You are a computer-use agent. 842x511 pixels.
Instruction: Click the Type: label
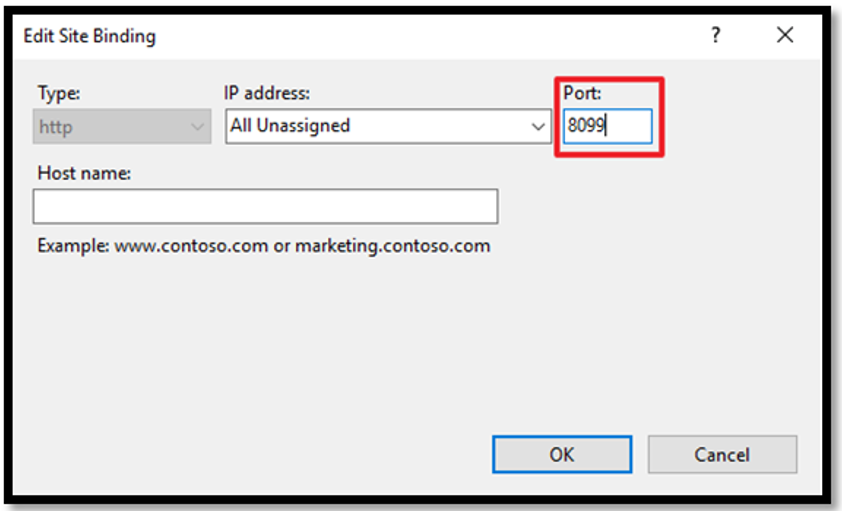(59, 93)
